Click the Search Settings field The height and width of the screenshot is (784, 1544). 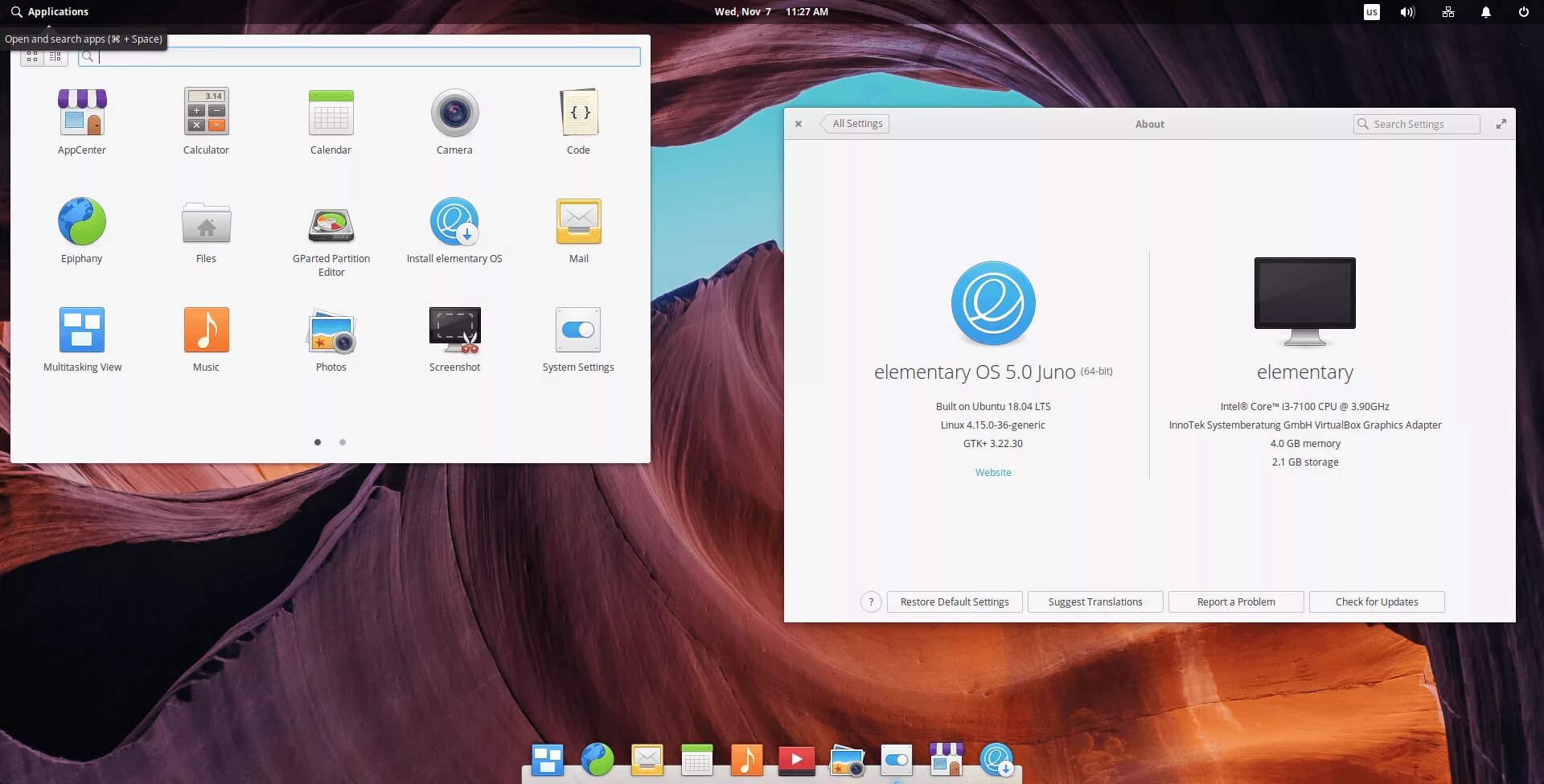(1416, 124)
